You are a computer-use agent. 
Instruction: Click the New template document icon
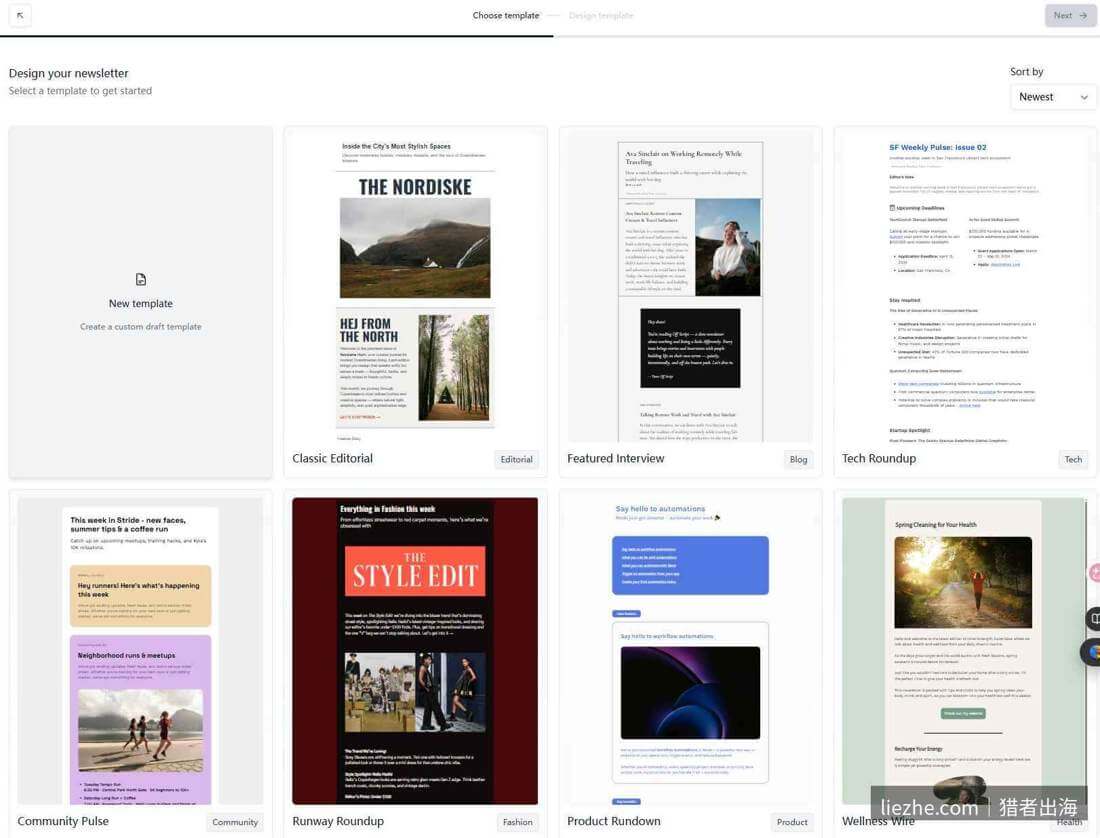point(141,279)
